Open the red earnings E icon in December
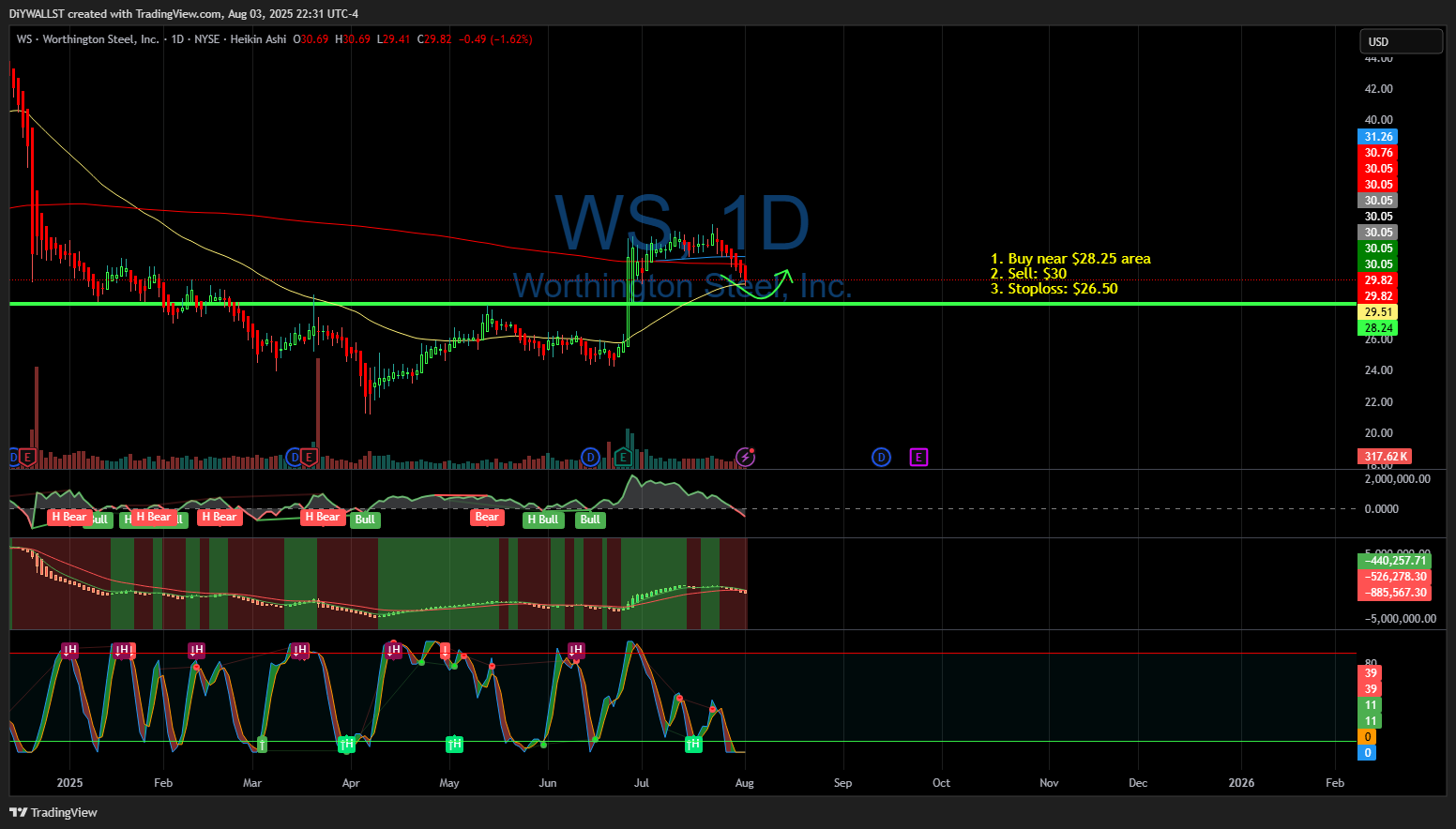 tap(27, 457)
